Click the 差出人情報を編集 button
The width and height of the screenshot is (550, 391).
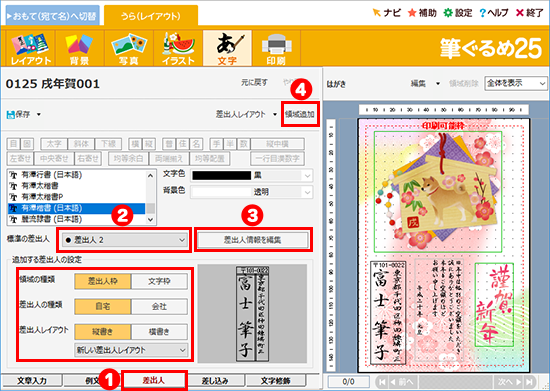point(253,240)
